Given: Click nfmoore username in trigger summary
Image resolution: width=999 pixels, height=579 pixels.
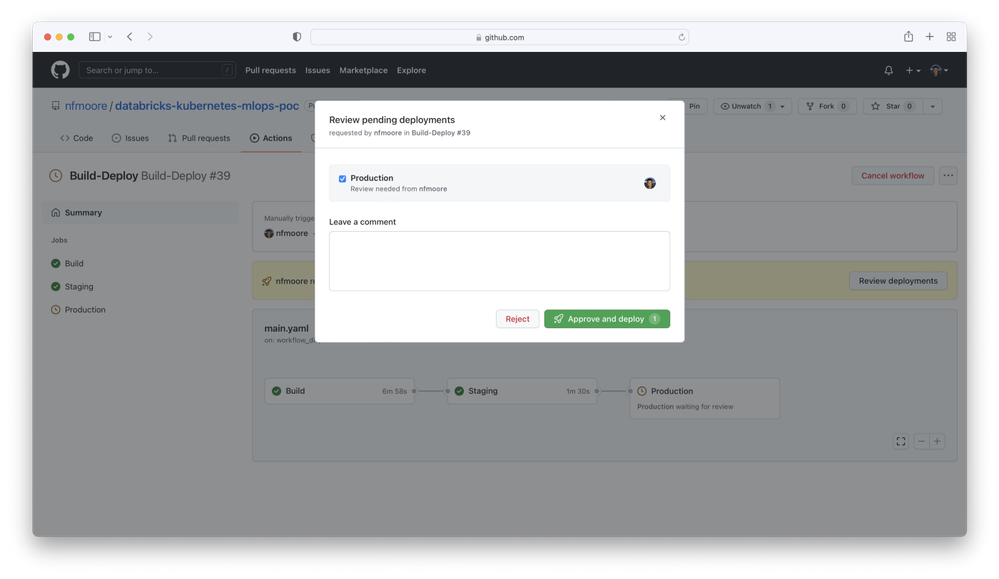Looking at the screenshot, I should click(292, 234).
